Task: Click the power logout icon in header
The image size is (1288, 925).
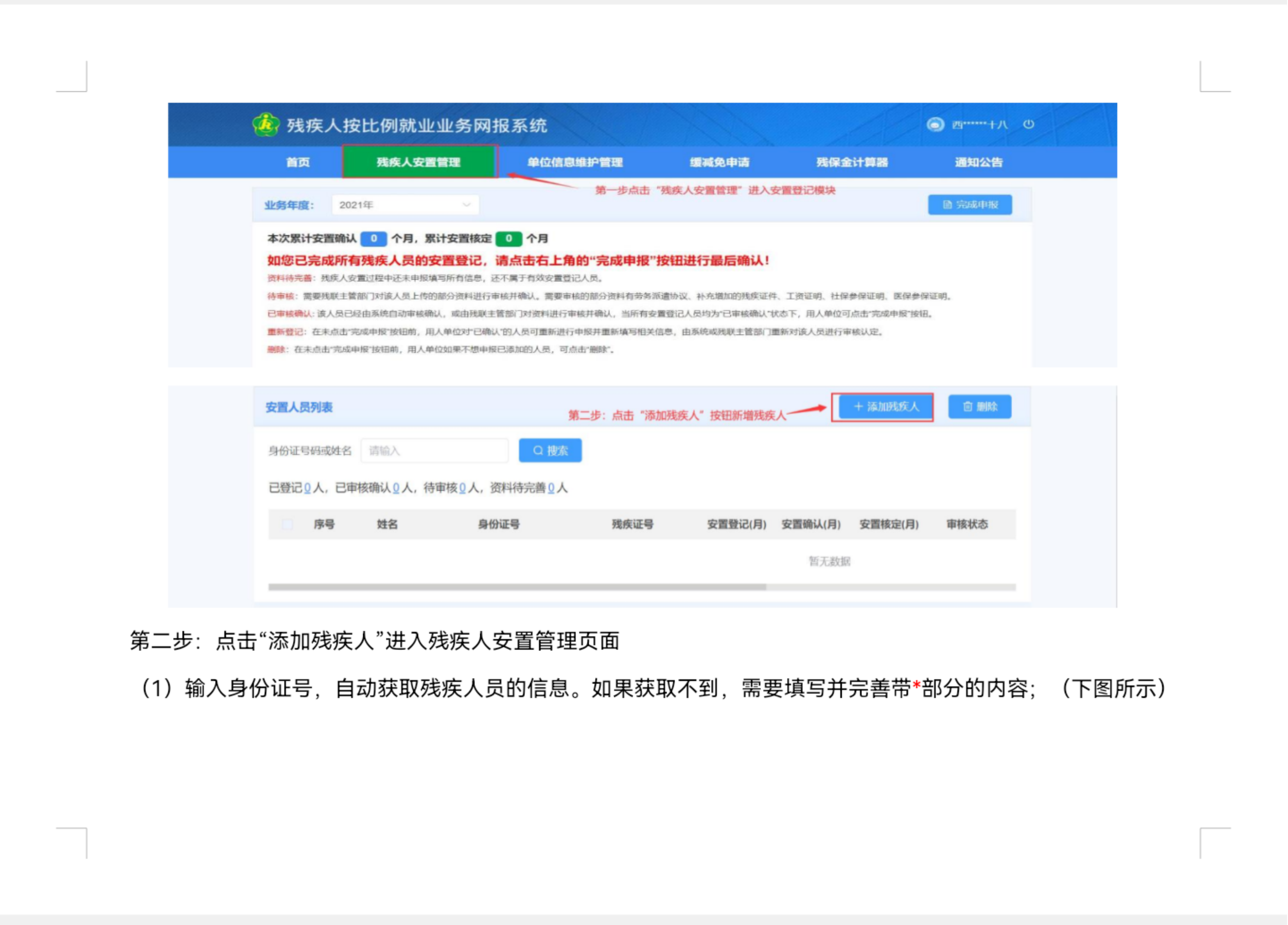Action: pos(1028,124)
